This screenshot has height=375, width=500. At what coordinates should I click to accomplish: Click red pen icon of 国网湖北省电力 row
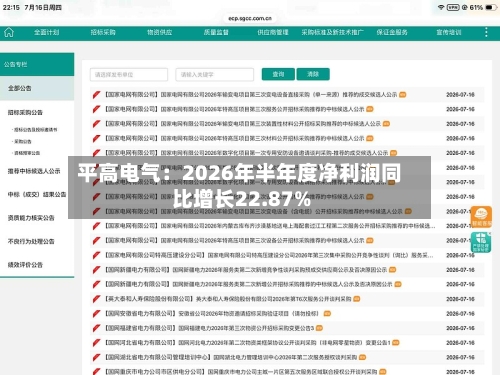[96, 357]
